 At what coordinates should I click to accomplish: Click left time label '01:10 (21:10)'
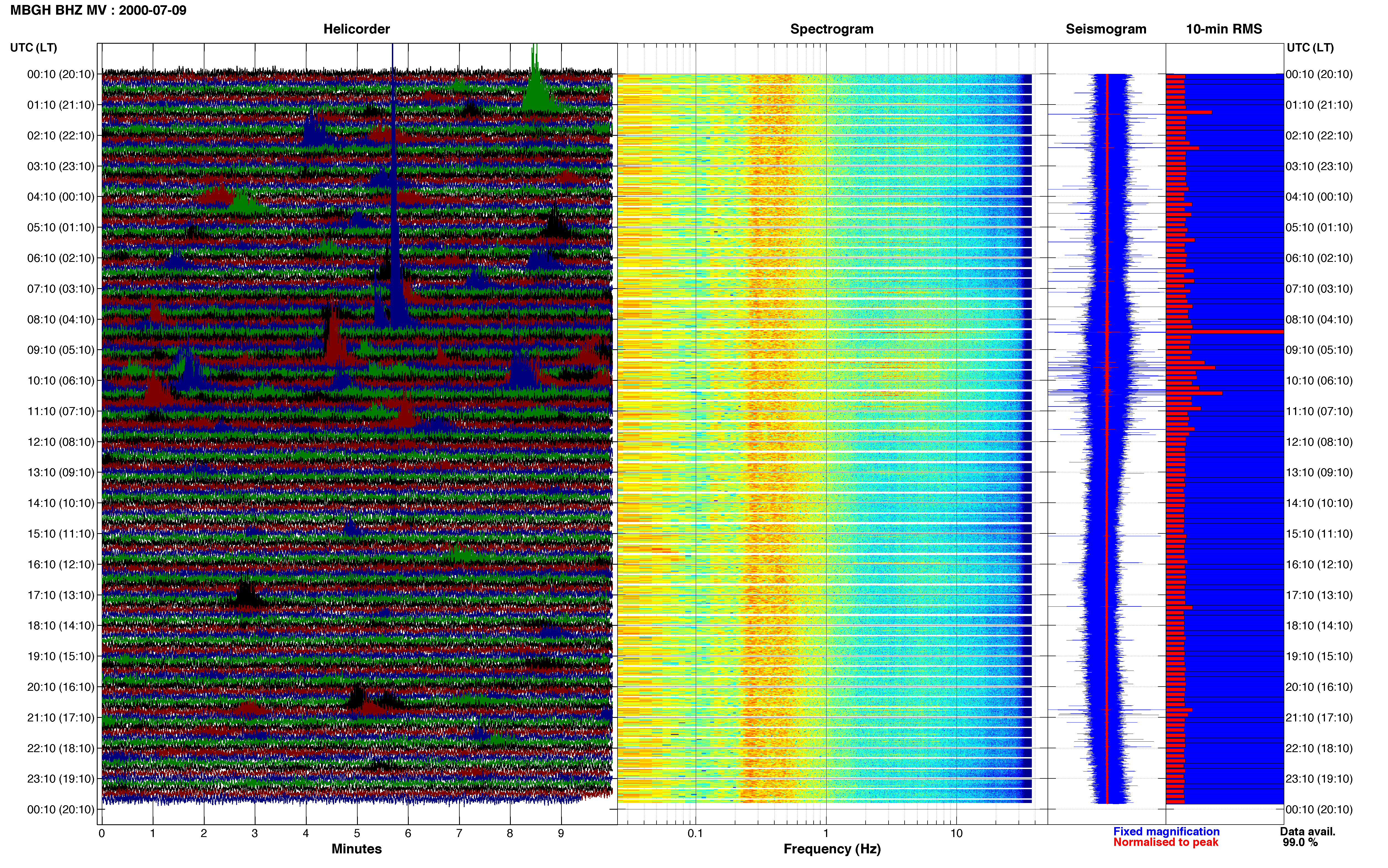(x=61, y=105)
